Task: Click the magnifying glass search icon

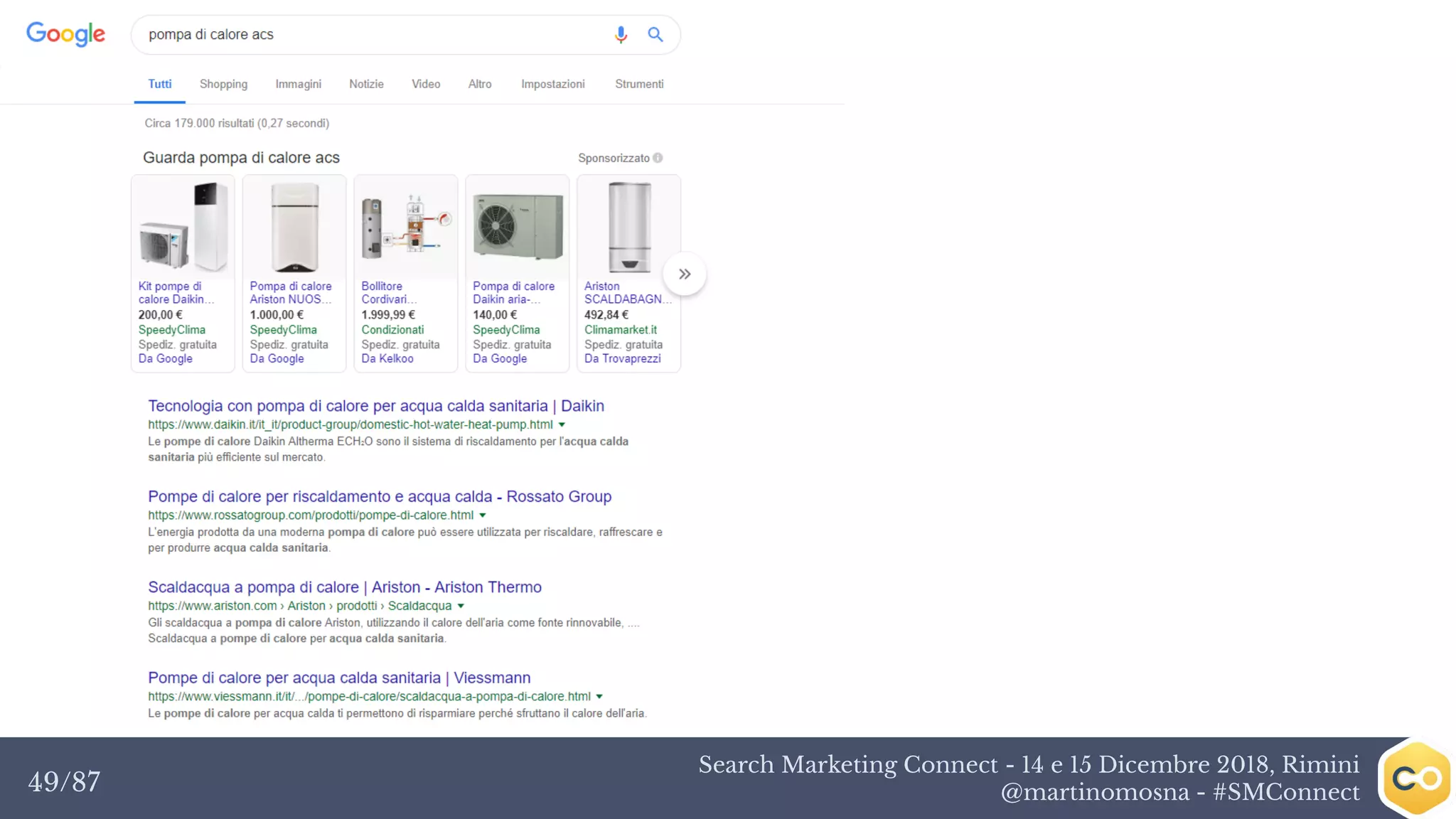Action: pos(655,34)
